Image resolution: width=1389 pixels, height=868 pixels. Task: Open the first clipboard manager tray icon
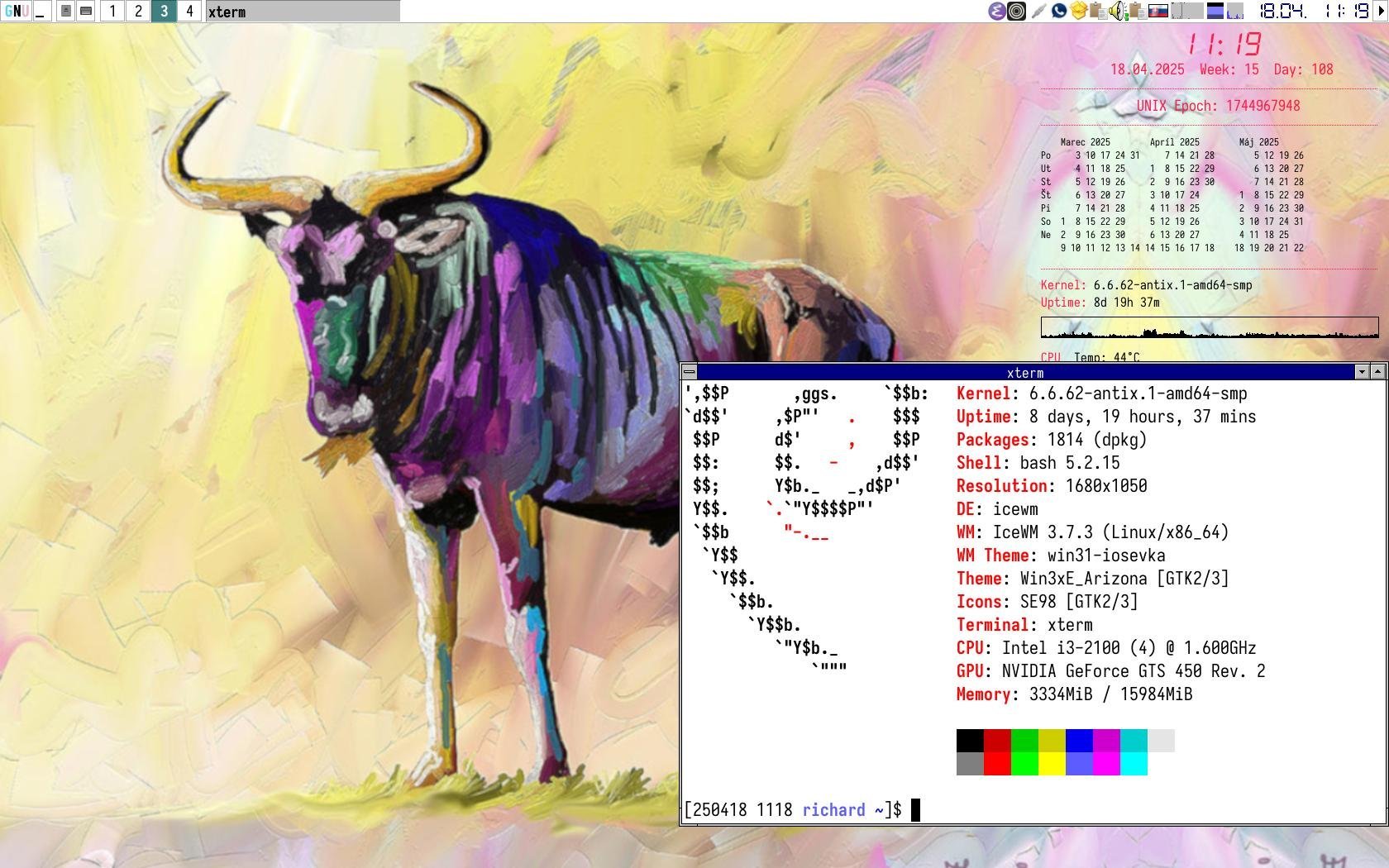pyautogui.click(x=1099, y=11)
